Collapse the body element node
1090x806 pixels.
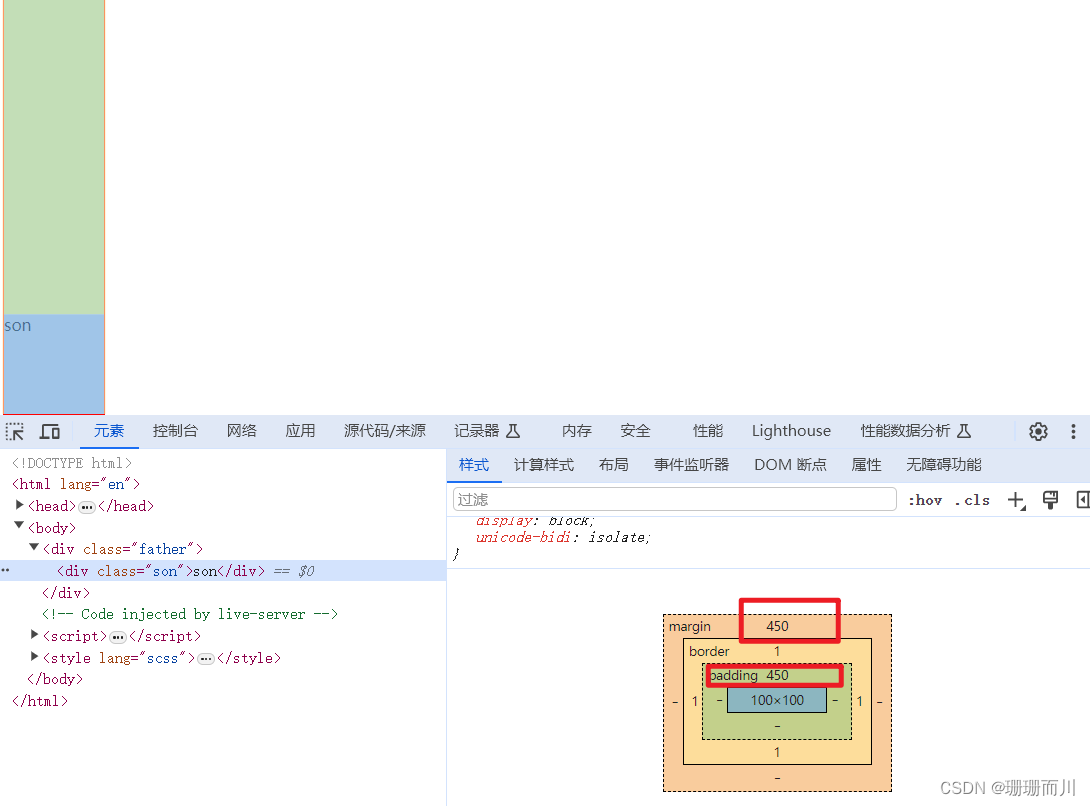21,527
